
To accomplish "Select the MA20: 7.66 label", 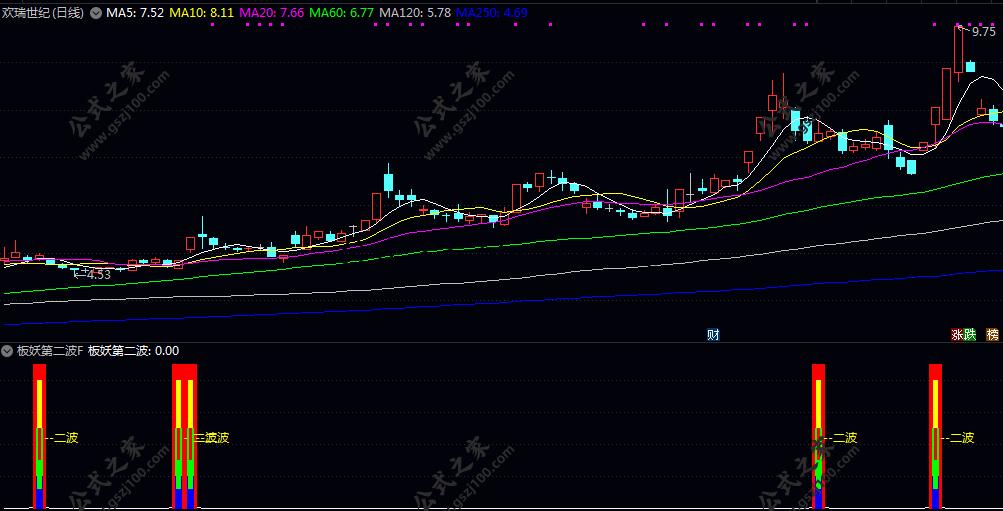I will tap(272, 13).
